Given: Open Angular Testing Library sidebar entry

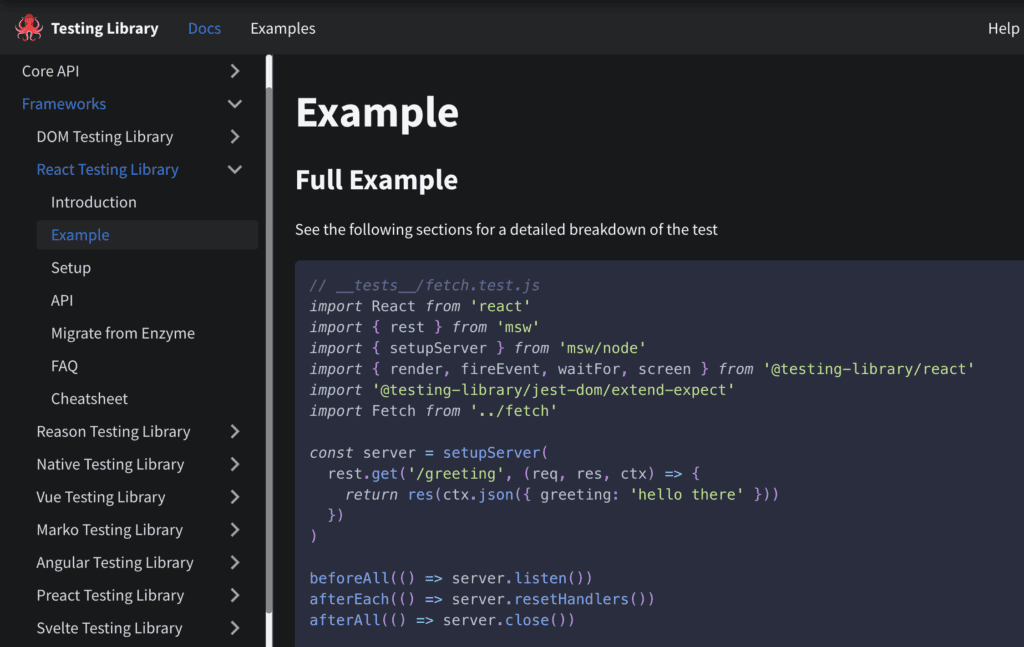Looking at the screenshot, I should click(x=115, y=562).
